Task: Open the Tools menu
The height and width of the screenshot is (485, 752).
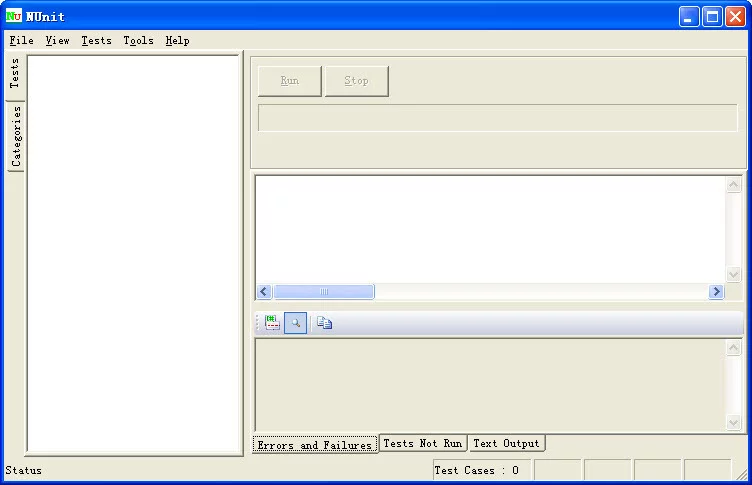Action: [x=139, y=41]
